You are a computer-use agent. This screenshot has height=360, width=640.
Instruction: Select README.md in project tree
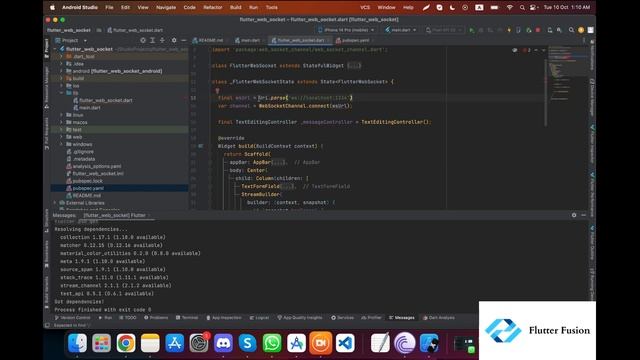(83, 196)
